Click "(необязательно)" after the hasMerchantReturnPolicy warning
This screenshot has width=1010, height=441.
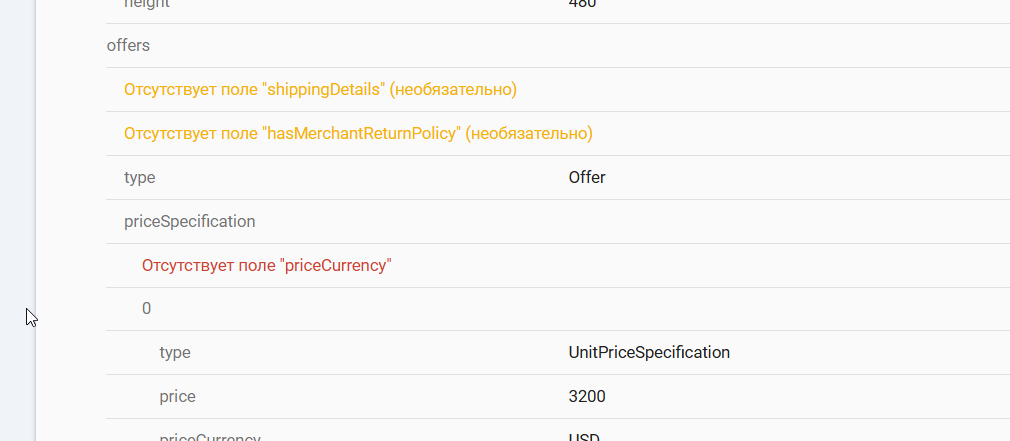[x=530, y=134]
